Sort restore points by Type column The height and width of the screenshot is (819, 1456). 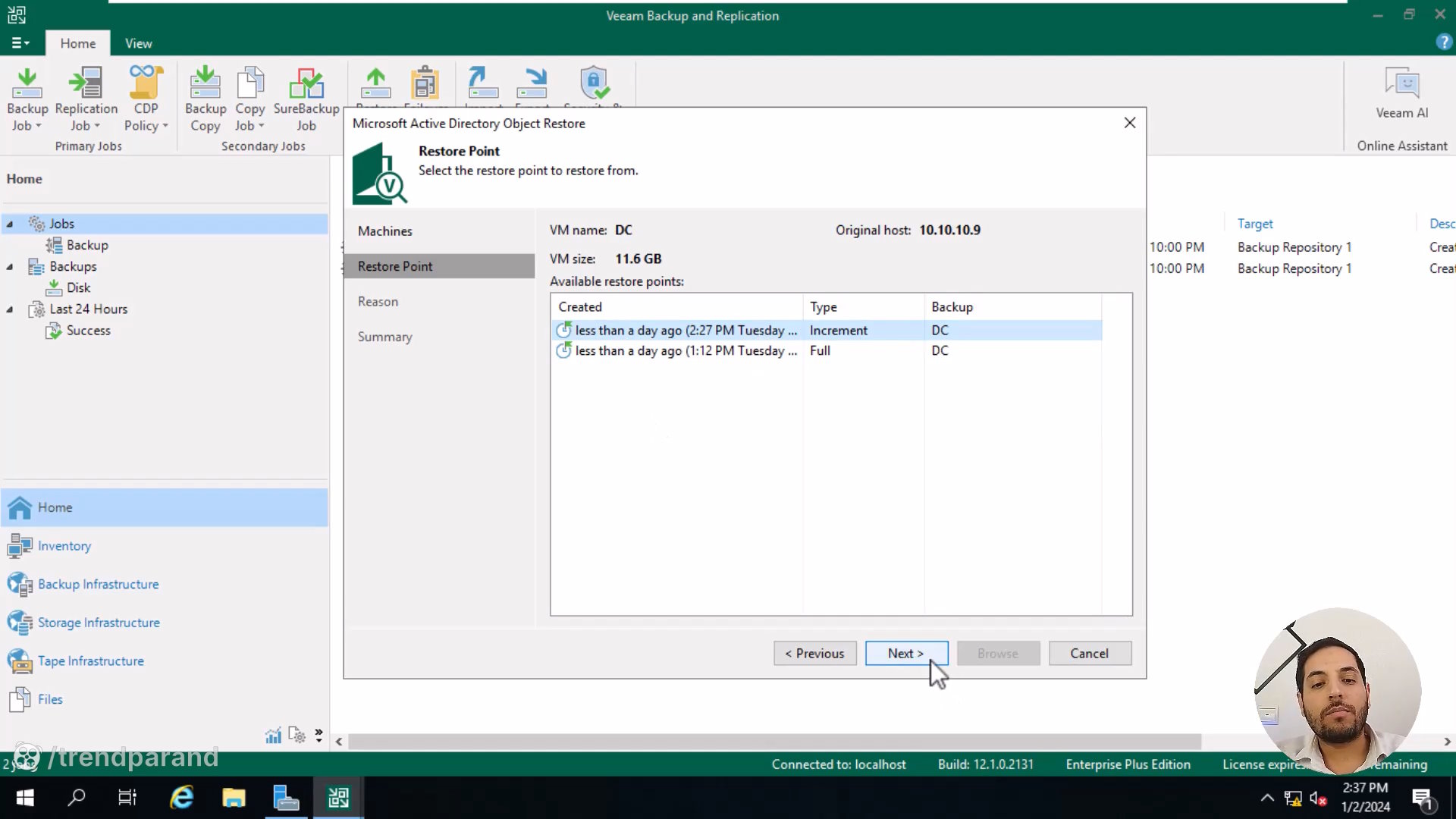click(864, 307)
